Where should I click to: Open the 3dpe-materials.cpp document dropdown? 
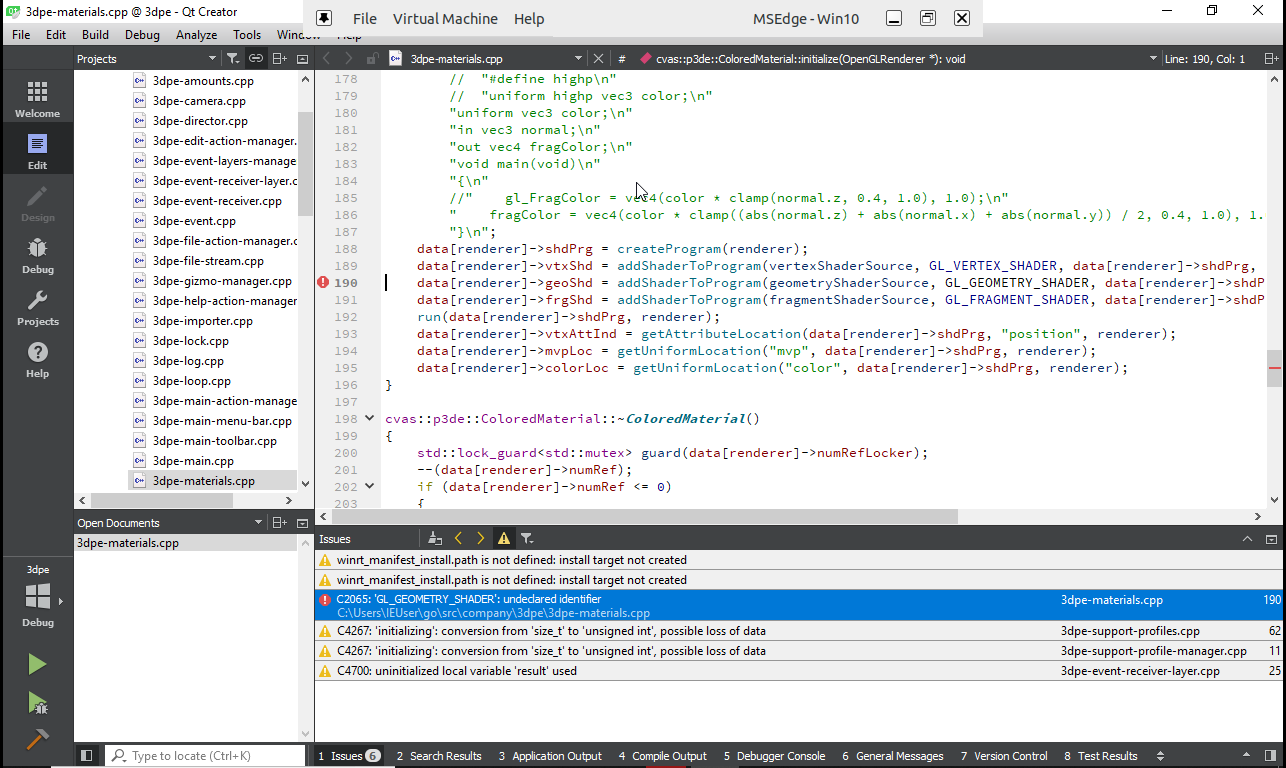click(578, 59)
